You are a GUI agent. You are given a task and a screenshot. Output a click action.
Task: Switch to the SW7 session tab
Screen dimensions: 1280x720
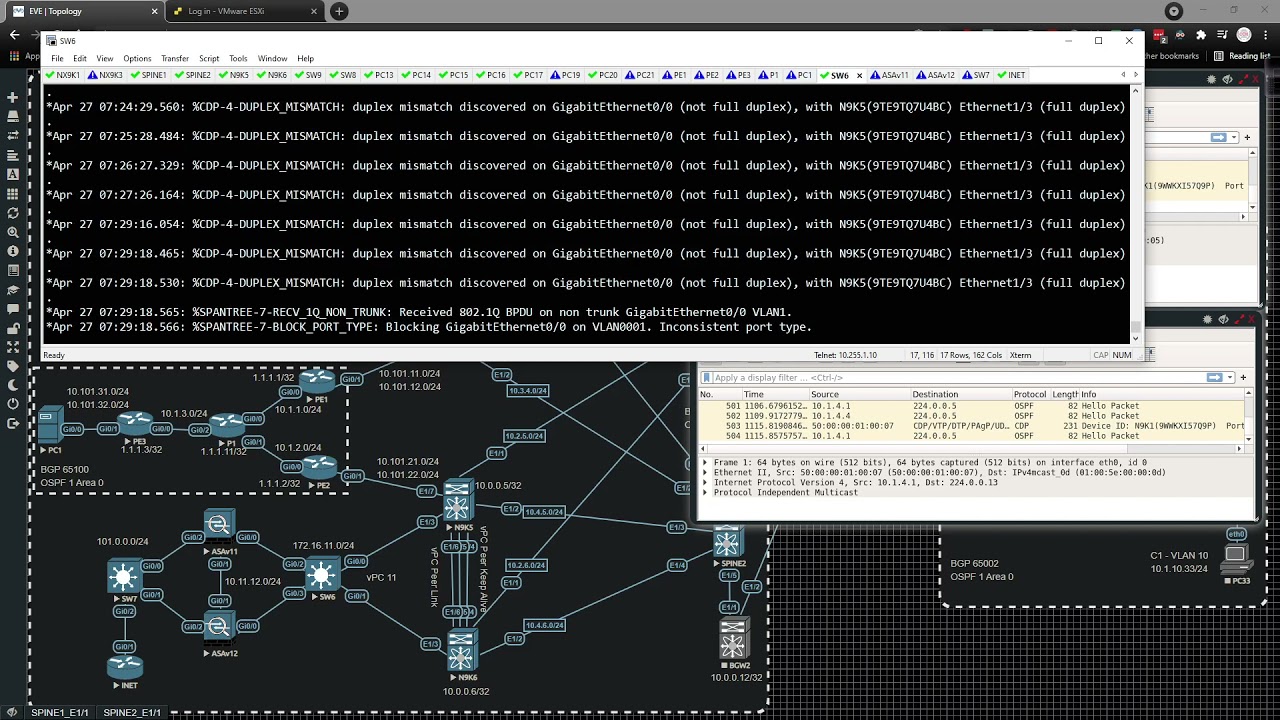click(x=975, y=75)
